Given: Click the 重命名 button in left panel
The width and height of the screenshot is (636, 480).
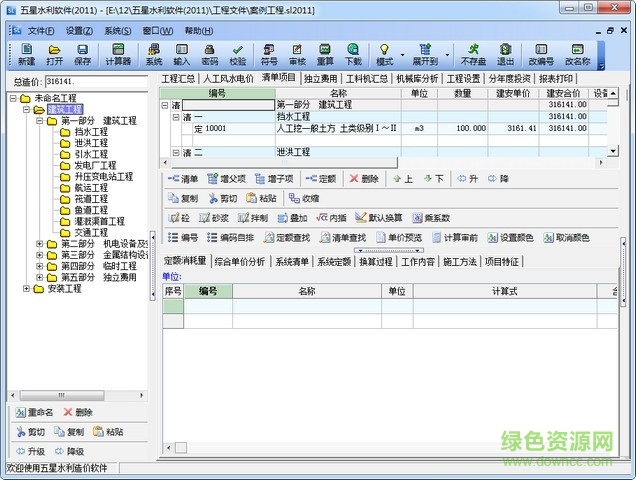Looking at the screenshot, I should pos(34,412).
